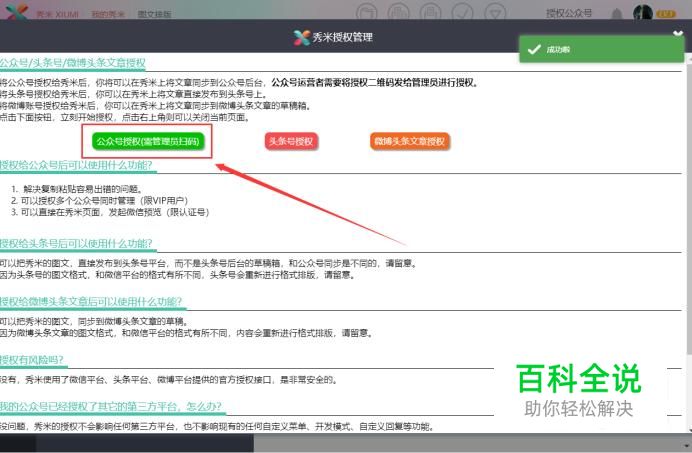This screenshot has height=453, width=692.
Task: Click 授权公众号 in the top bar
Action: point(569,13)
